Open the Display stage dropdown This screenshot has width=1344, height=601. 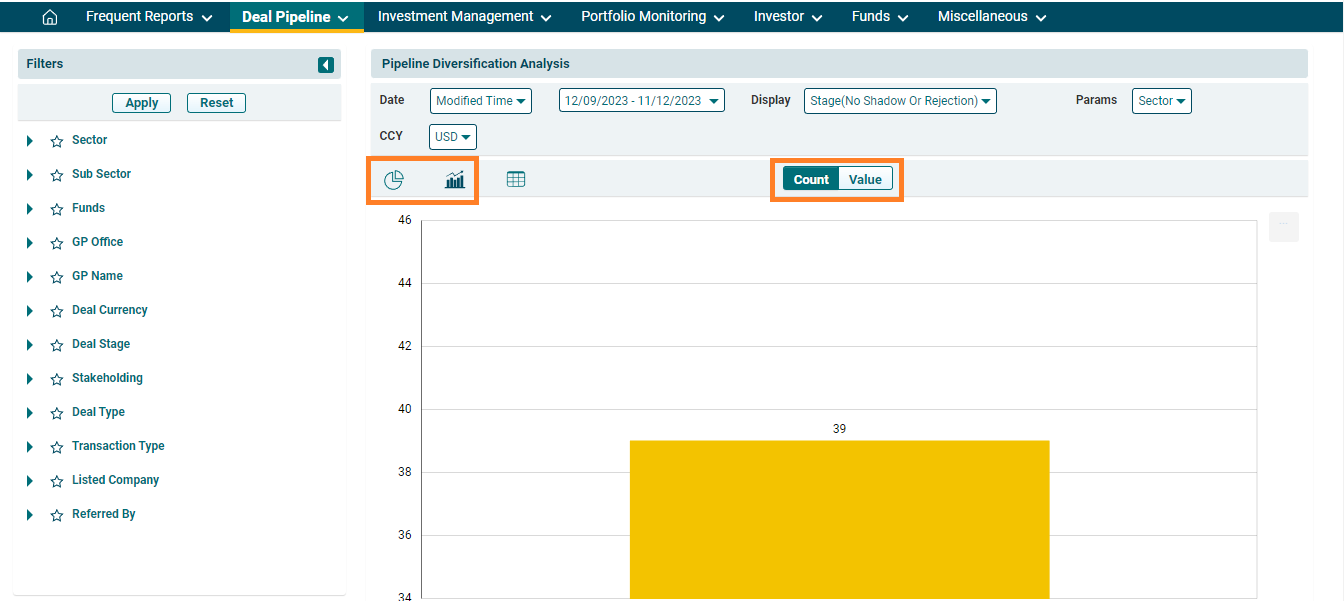click(900, 101)
